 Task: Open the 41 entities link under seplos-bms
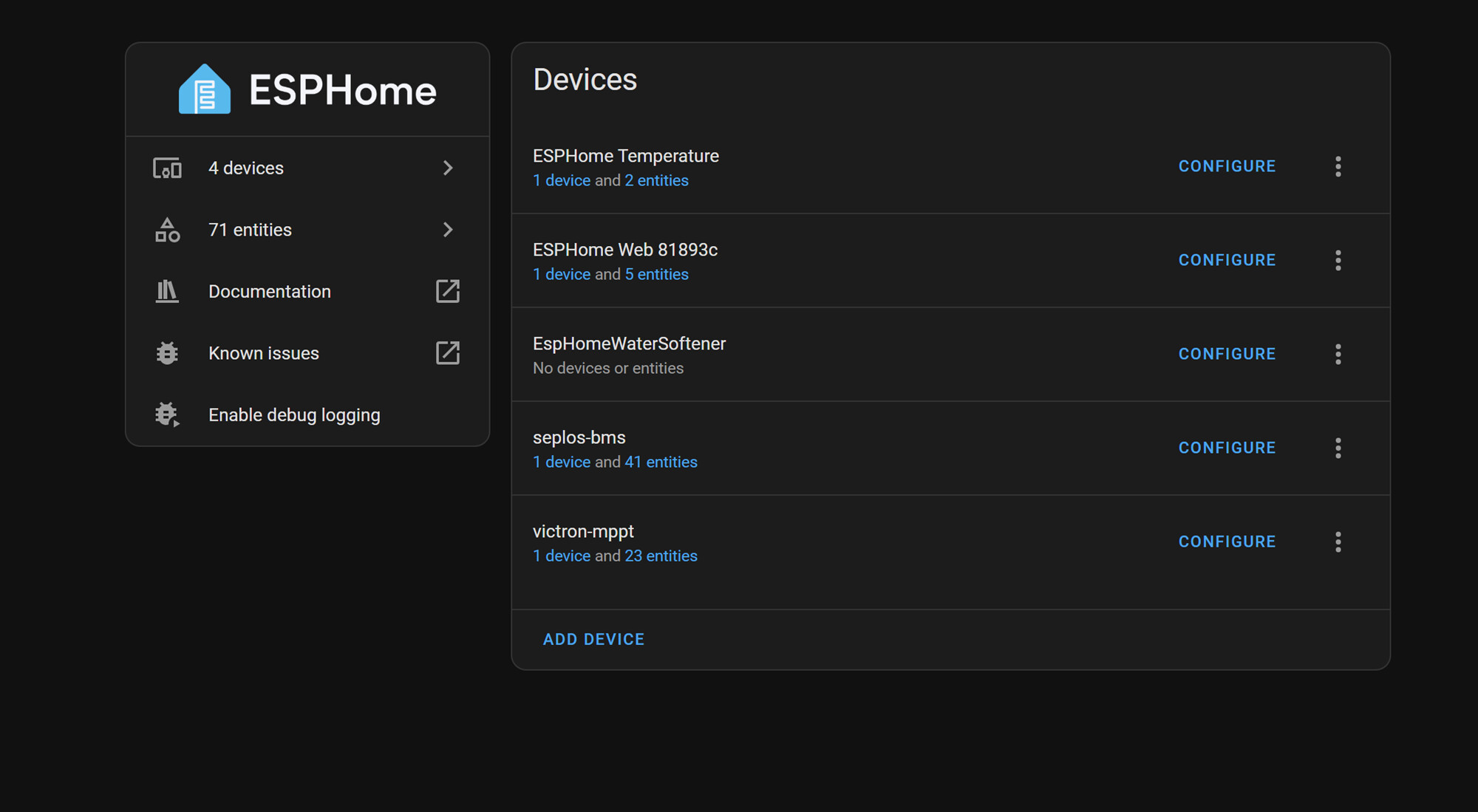point(661,462)
